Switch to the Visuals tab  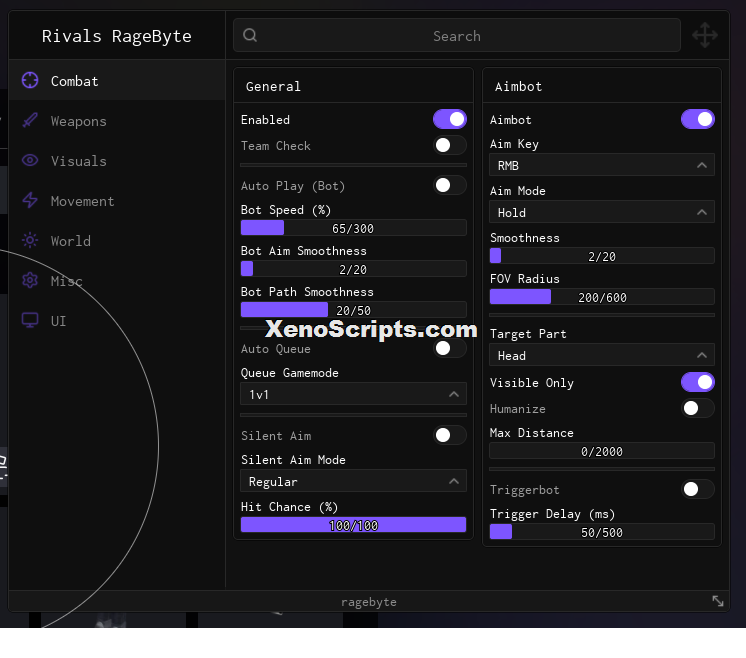click(x=117, y=160)
